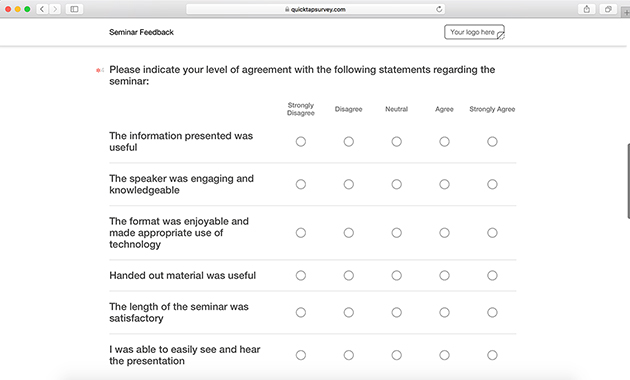Click the pencil edit icon on the logo
630x380 pixels.
(500, 35)
